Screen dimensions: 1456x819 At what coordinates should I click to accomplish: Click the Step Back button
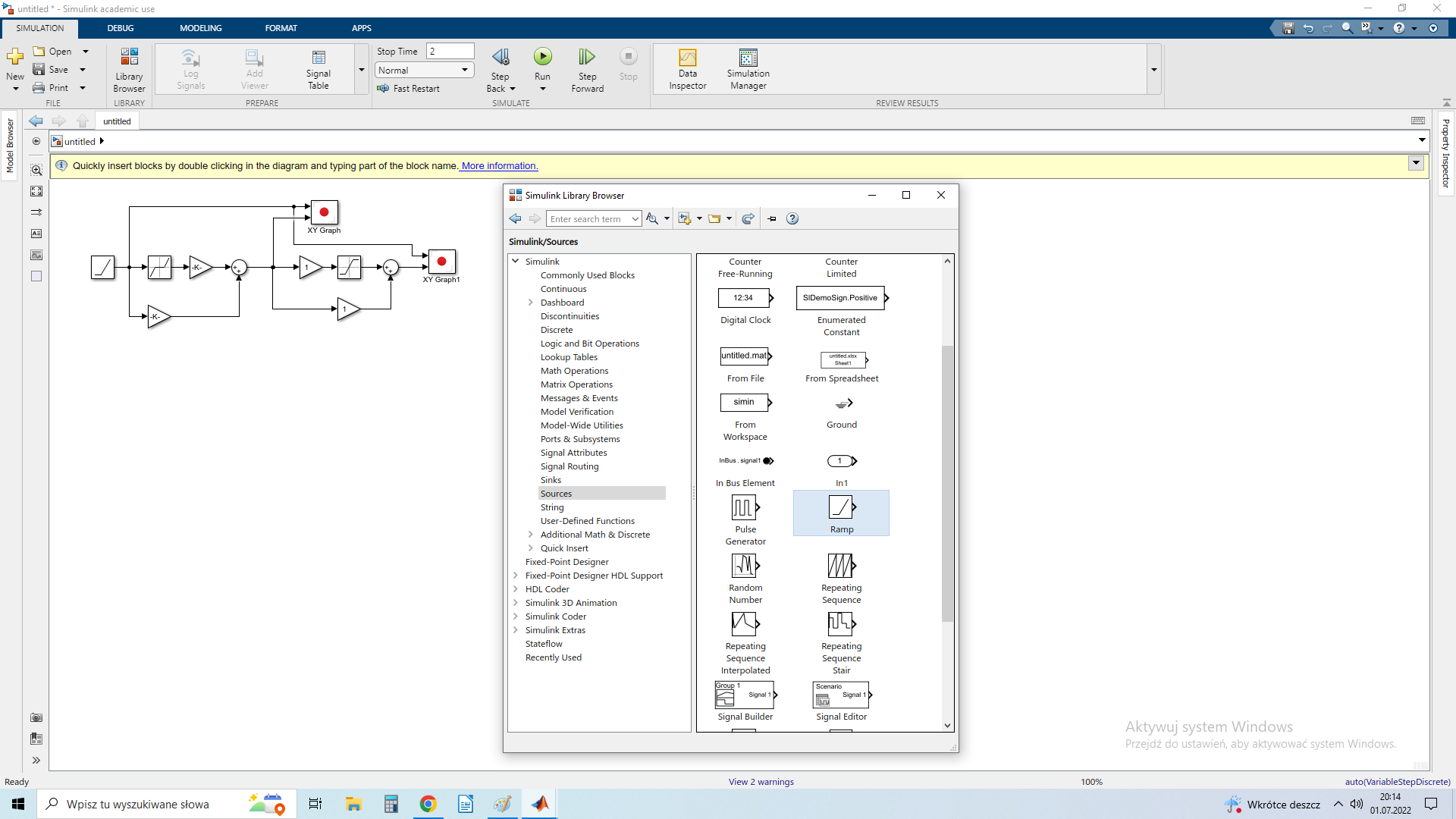coord(500,68)
